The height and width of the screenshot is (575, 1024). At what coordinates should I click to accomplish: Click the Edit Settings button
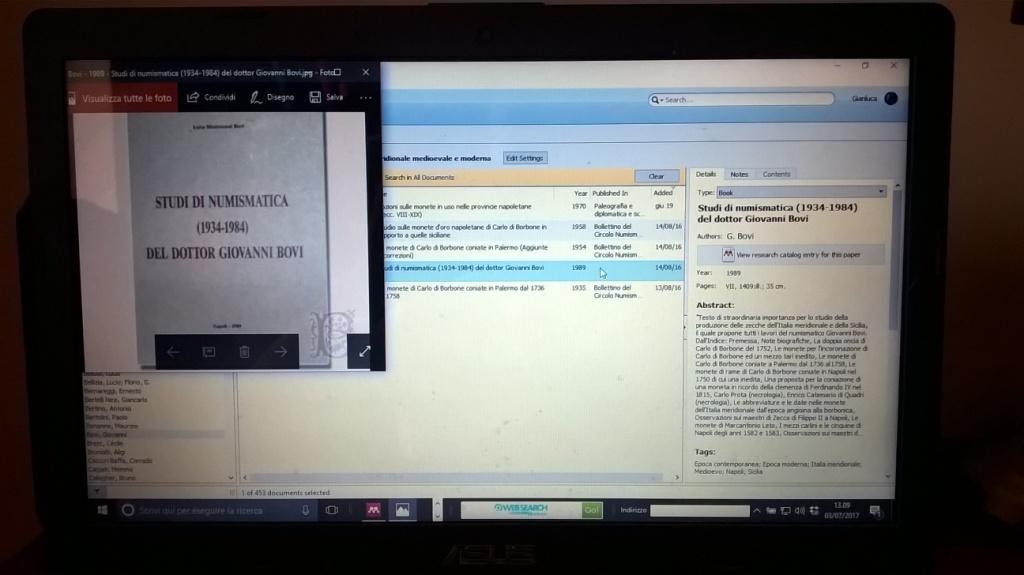pos(524,158)
